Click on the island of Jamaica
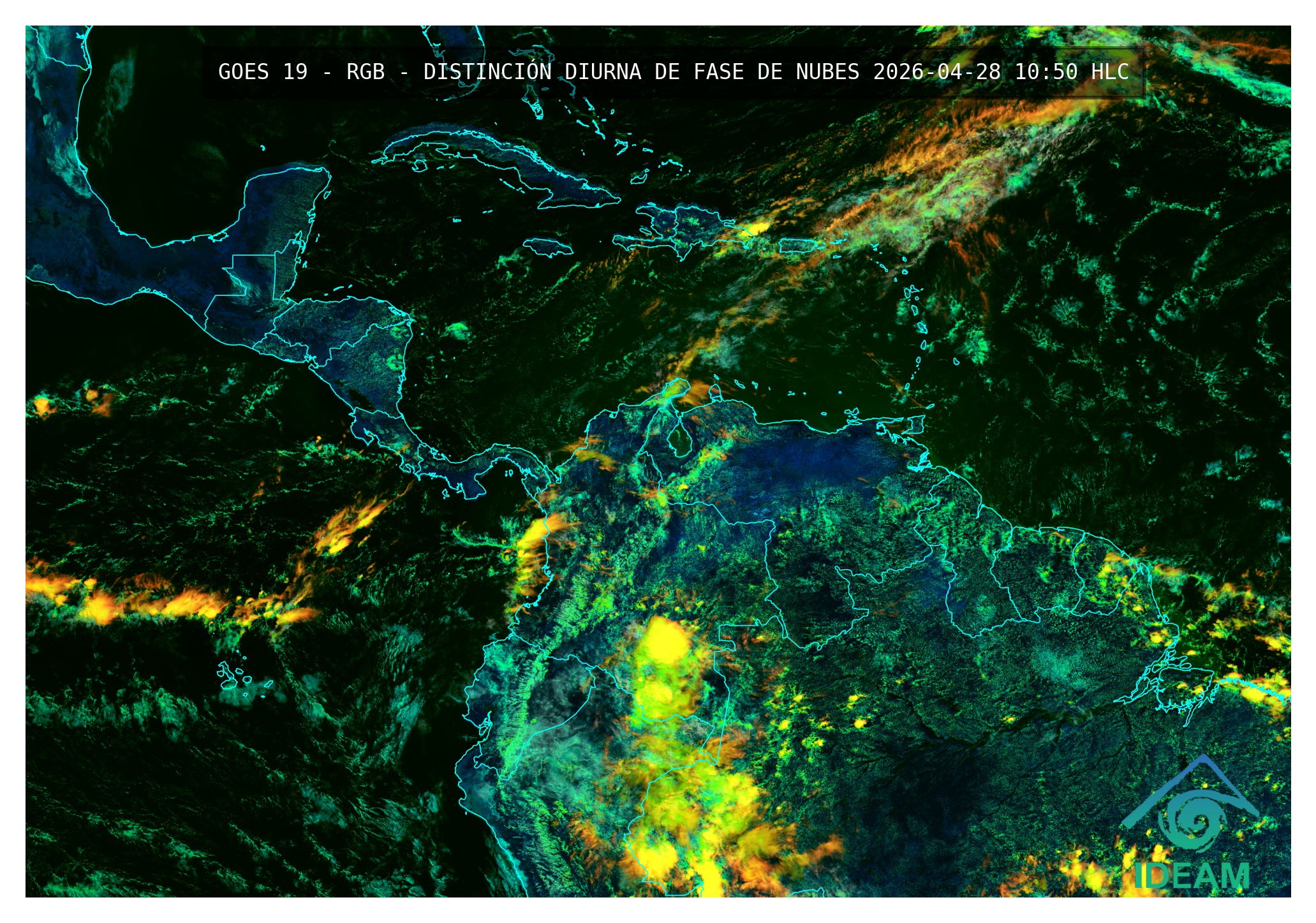 tap(547, 247)
